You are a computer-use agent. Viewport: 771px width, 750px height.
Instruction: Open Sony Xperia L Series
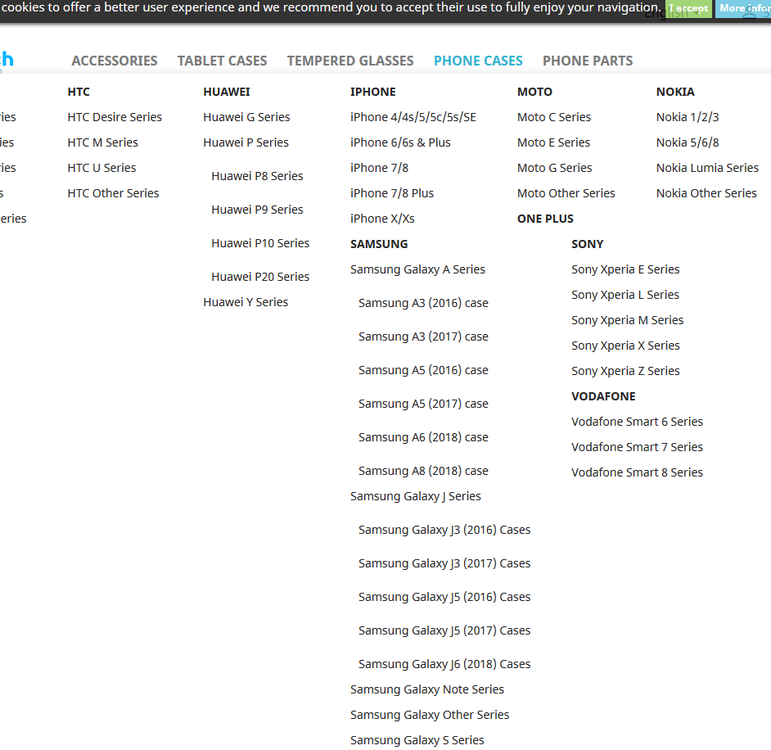[x=625, y=295]
